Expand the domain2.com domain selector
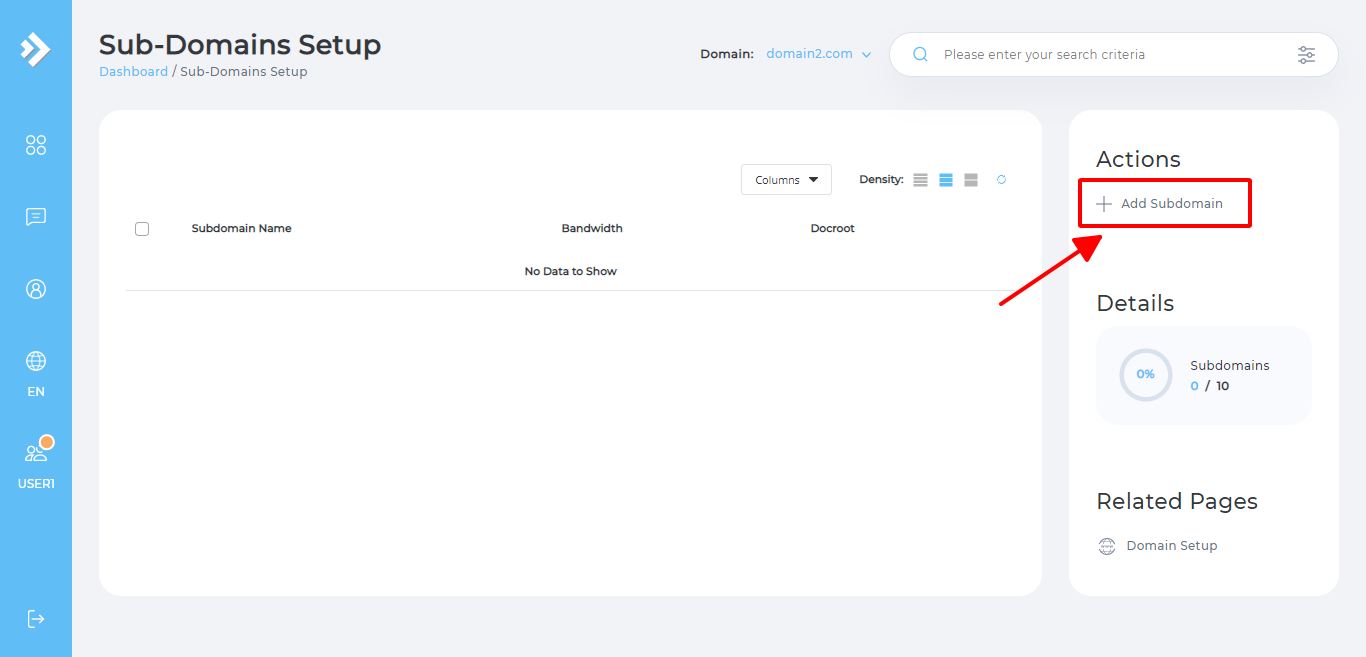The height and width of the screenshot is (657, 1366). pyautogui.click(x=818, y=54)
